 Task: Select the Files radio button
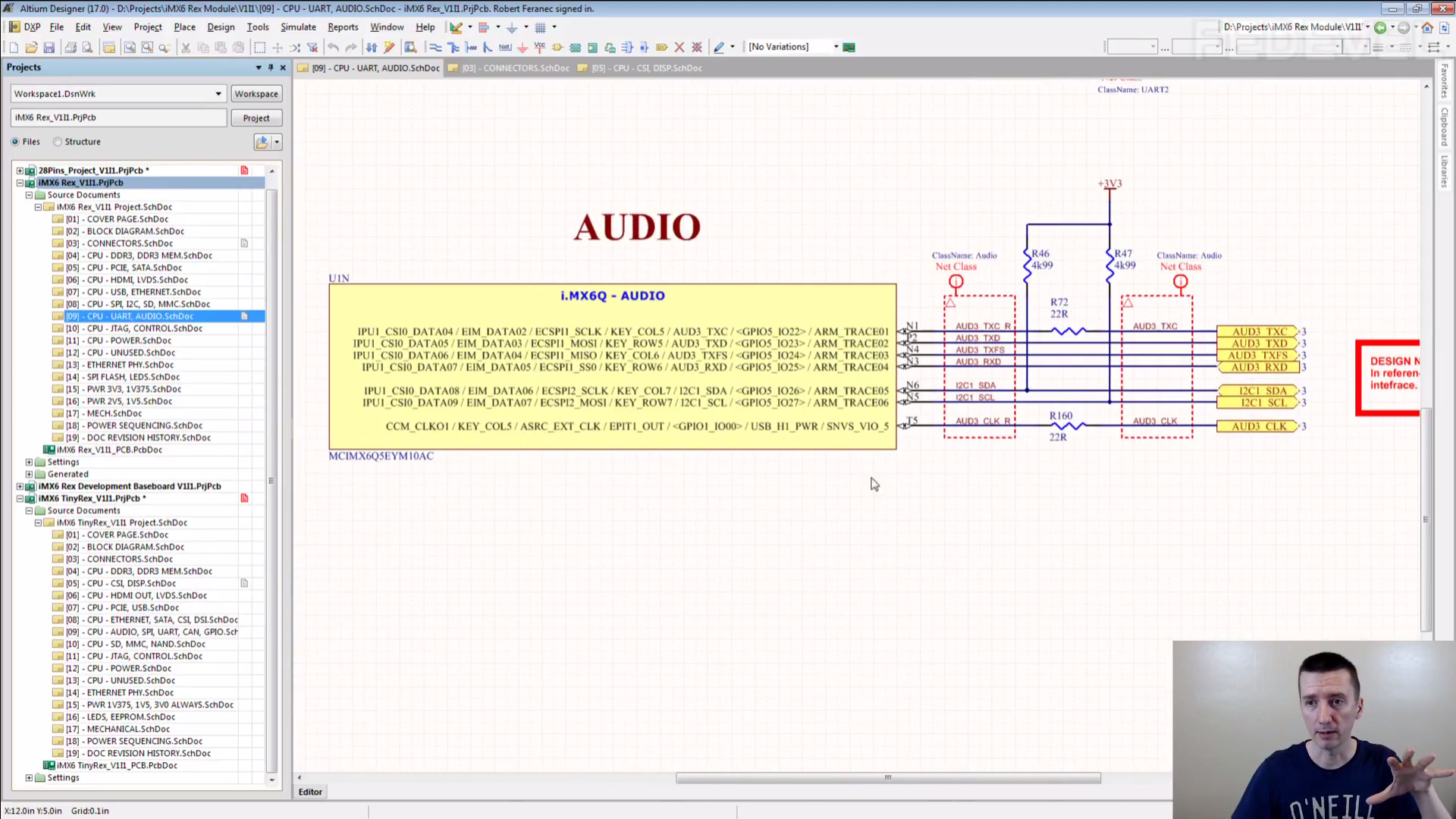15,142
